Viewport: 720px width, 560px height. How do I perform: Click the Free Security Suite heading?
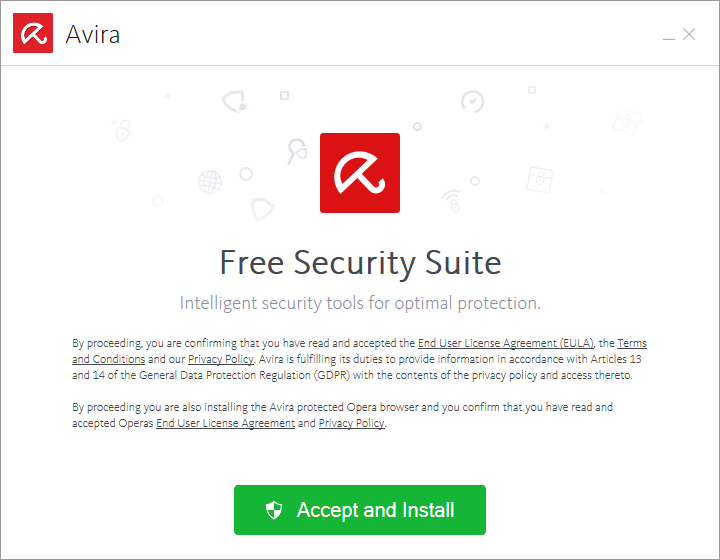[x=360, y=263]
